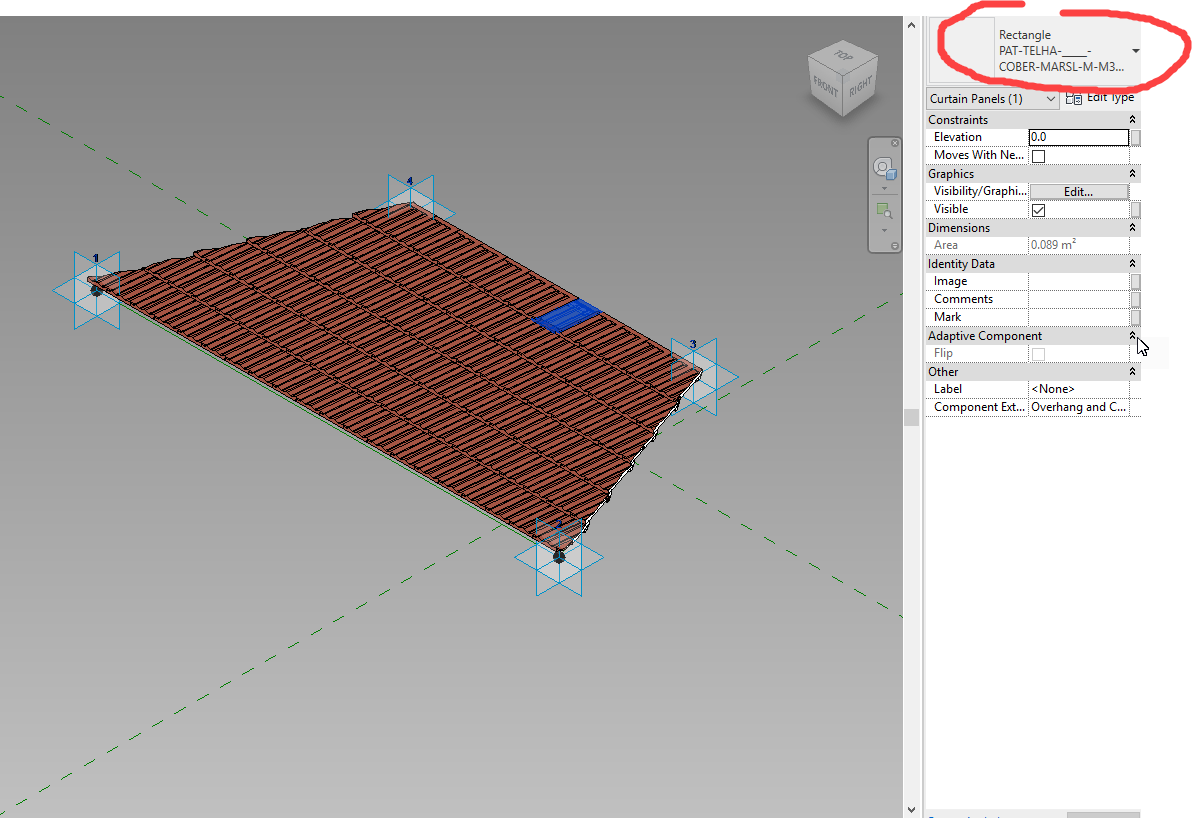Collapse the Adaptive Component section
This screenshot has width=1193, height=818.
click(x=1133, y=335)
